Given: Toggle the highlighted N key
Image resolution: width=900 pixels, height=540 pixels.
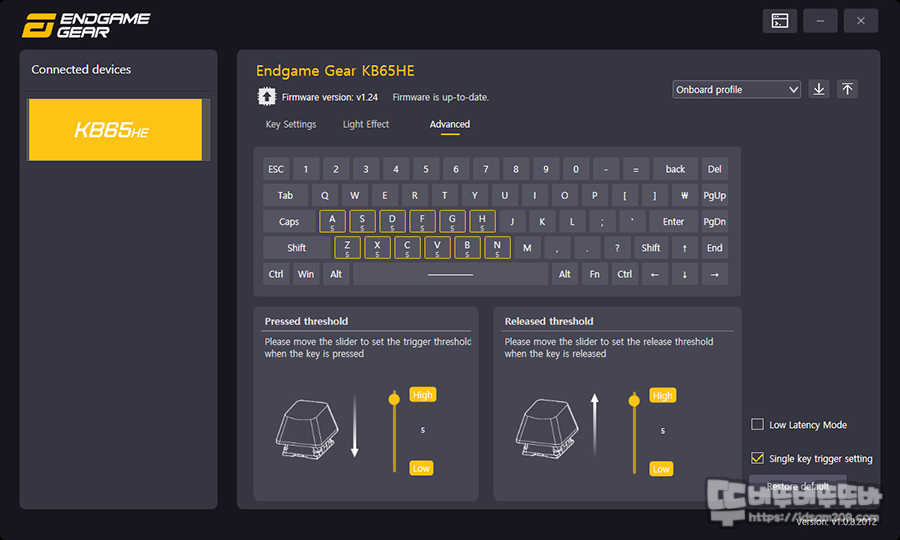Looking at the screenshot, I should (x=497, y=248).
